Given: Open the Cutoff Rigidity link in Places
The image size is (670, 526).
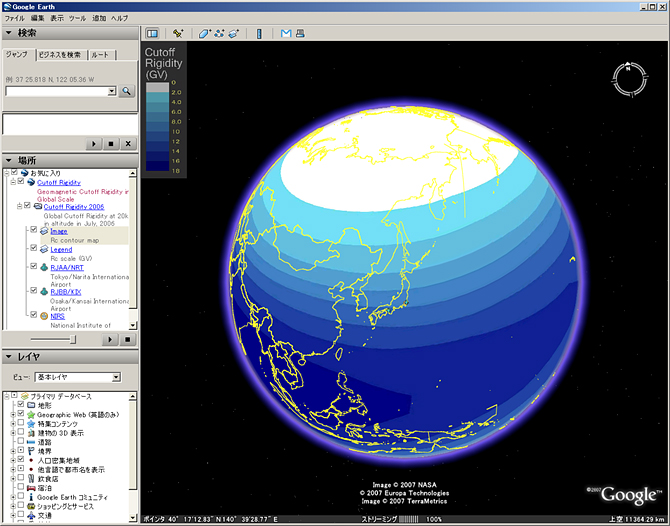Looking at the screenshot, I should click(x=59, y=182).
